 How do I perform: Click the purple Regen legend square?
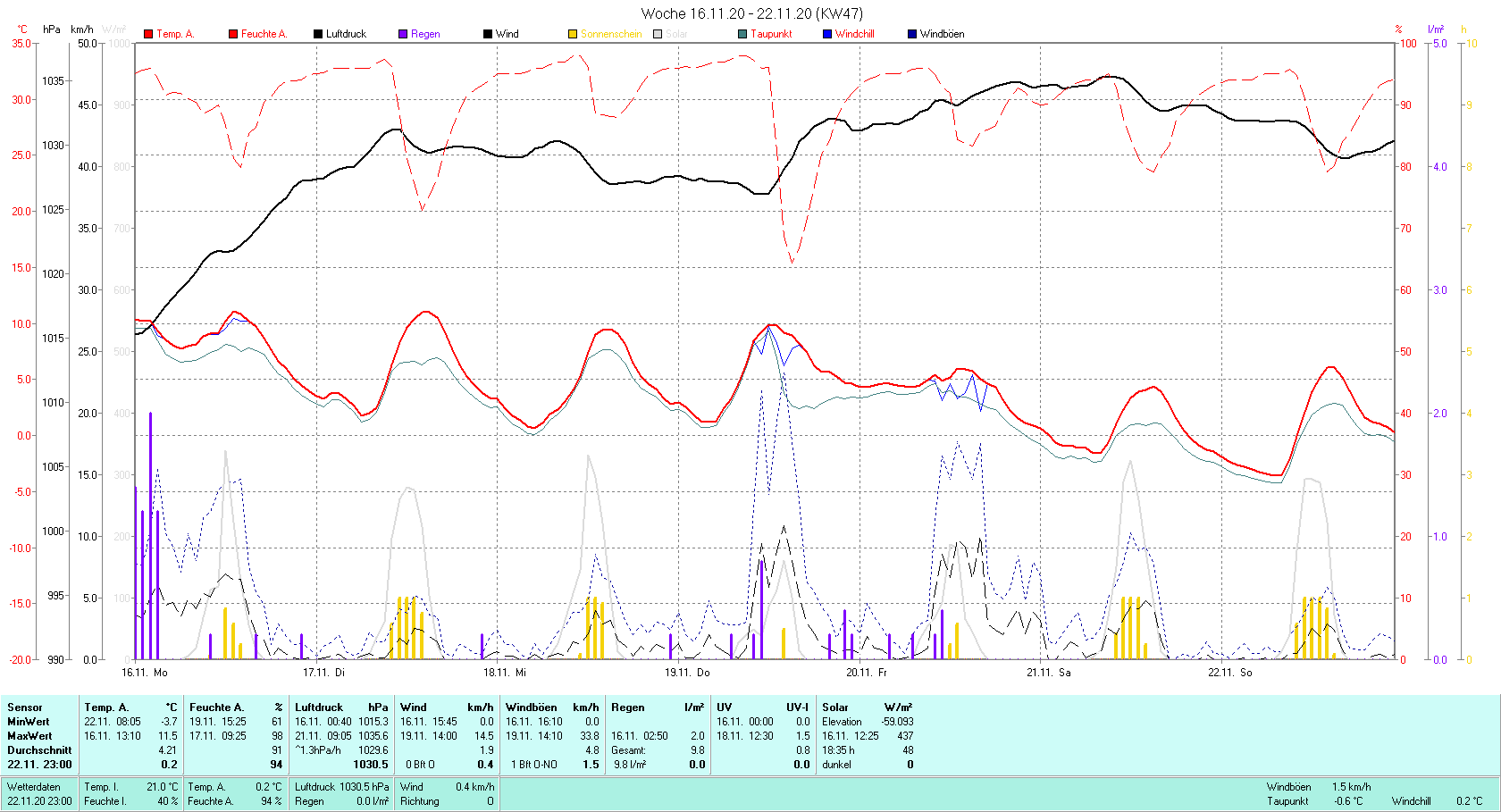click(403, 34)
